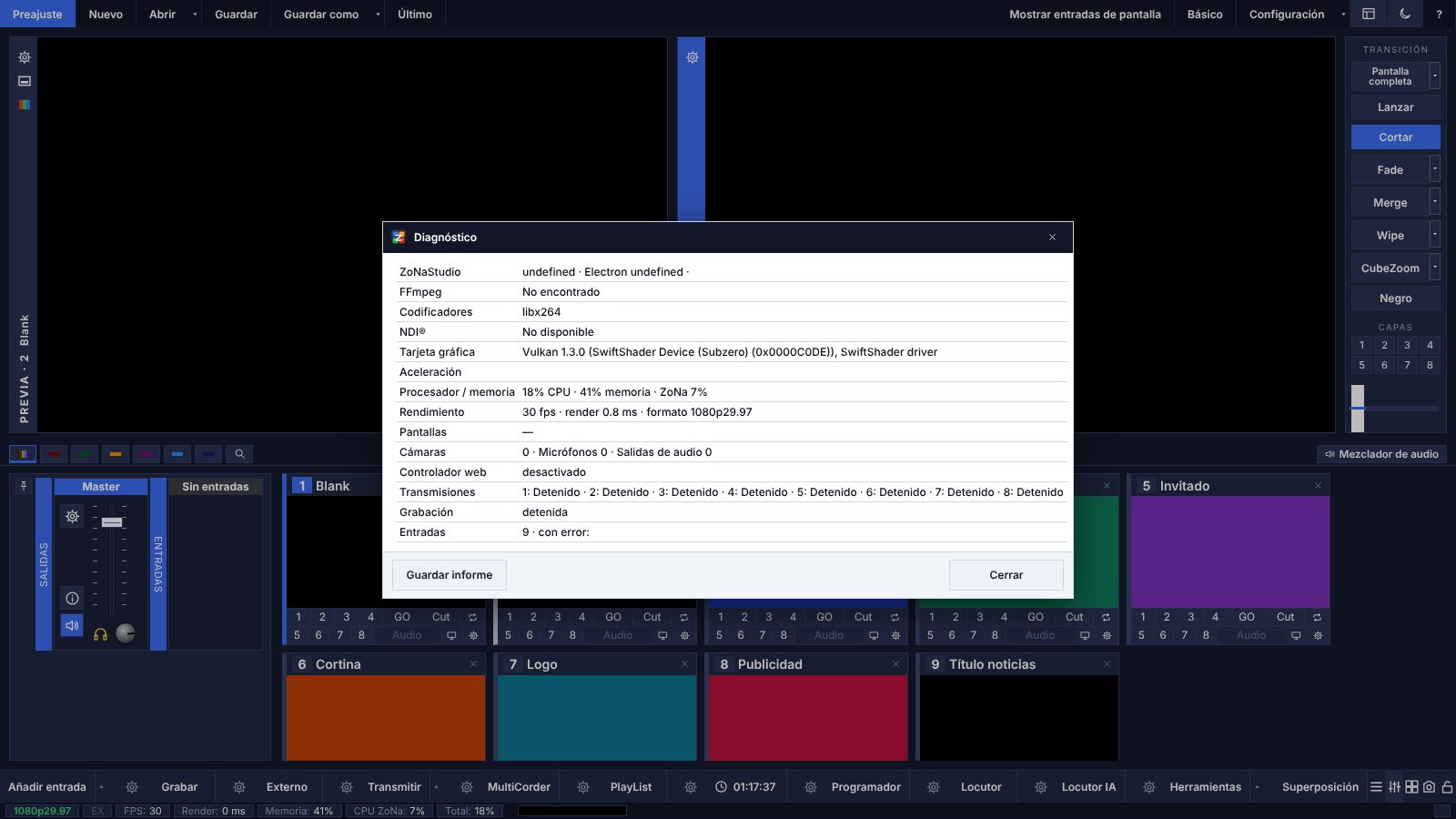Open Grabar settings gear in bottom bar
This screenshot has height=819, width=1456.
coord(132,787)
